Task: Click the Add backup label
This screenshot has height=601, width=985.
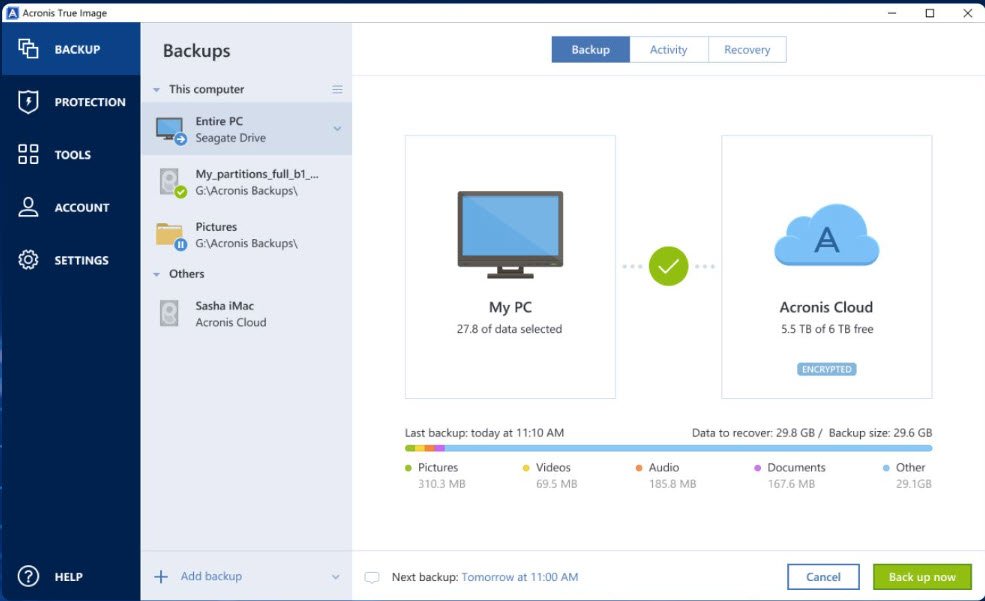Action: coord(211,576)
